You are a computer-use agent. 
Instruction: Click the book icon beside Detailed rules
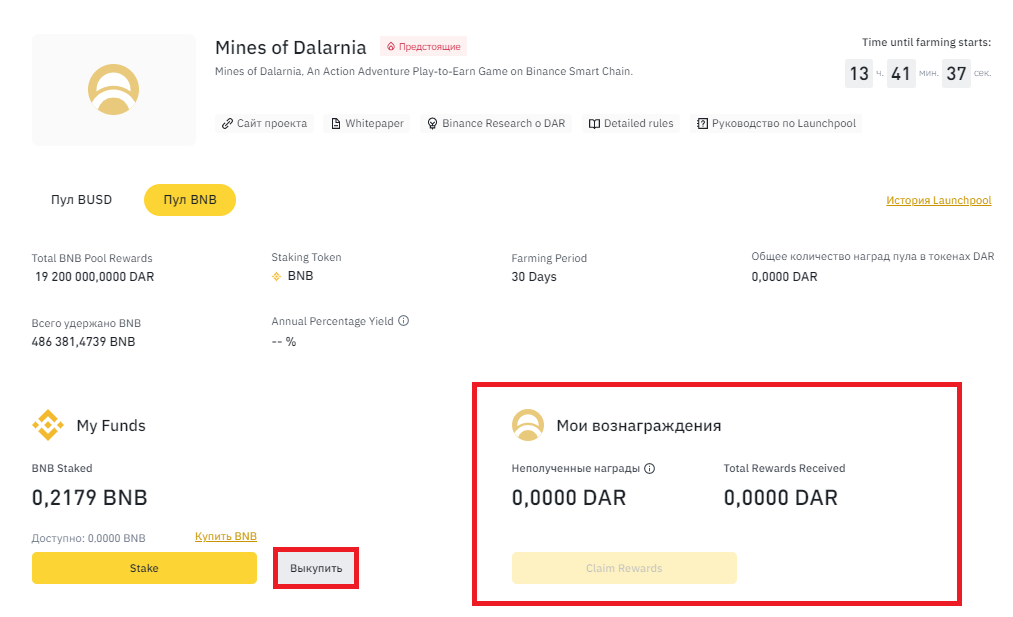coord(594,123)
